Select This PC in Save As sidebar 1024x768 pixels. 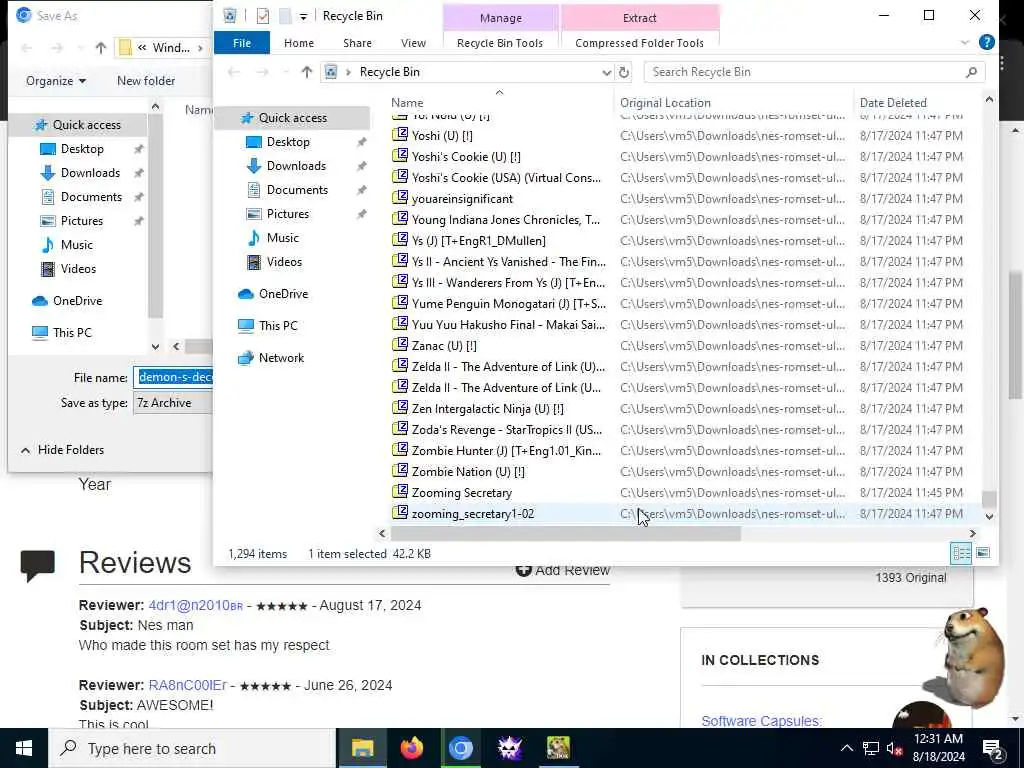72,332
